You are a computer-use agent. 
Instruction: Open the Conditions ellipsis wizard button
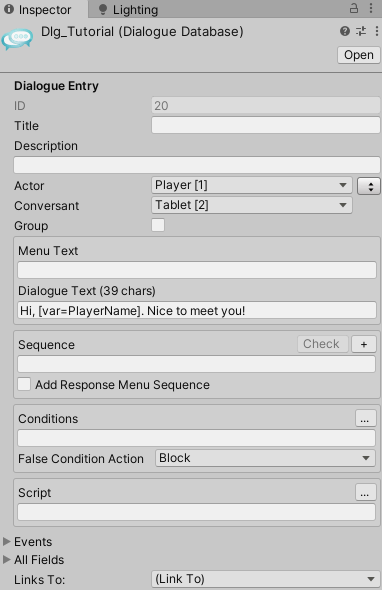365,418
